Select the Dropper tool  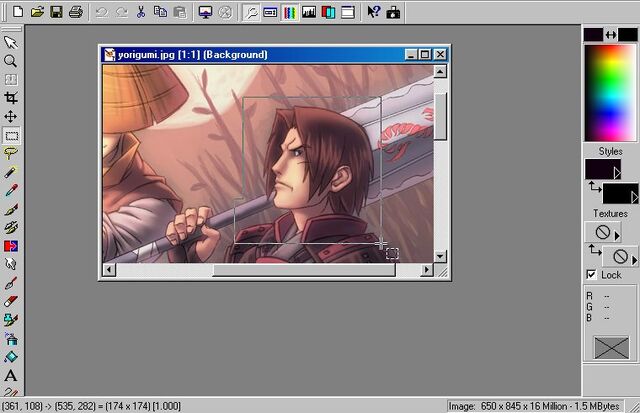pos(11,191)
